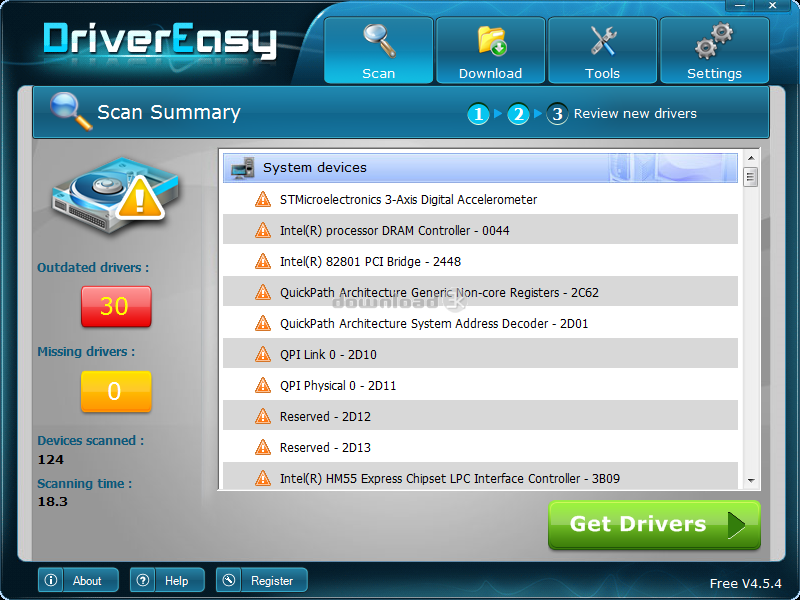Screen dimensions: 800x600
Task: Click the wrench and screwdriver Tools icon
Action: (x=603, y=41)
